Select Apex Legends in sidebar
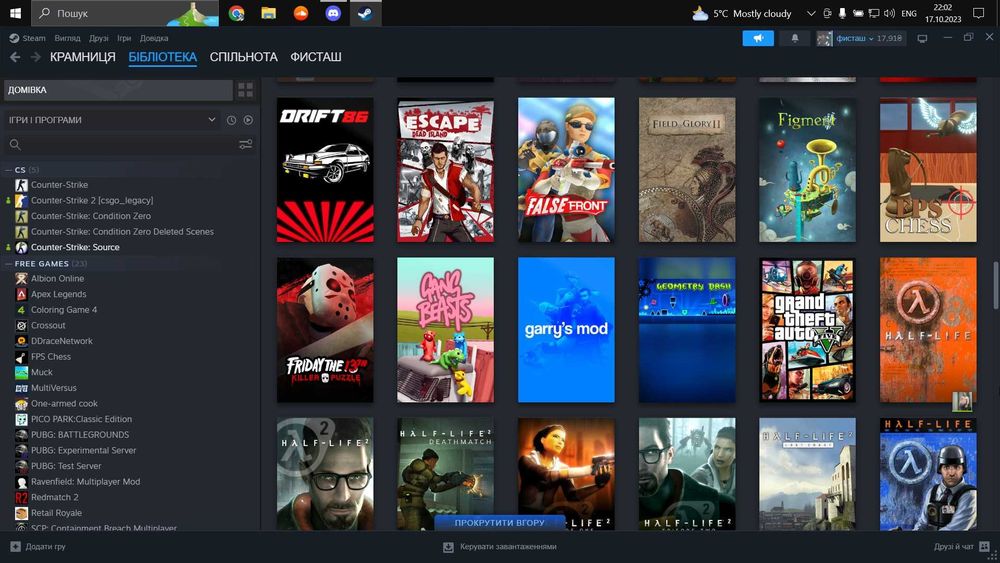 tap(59, 294)
